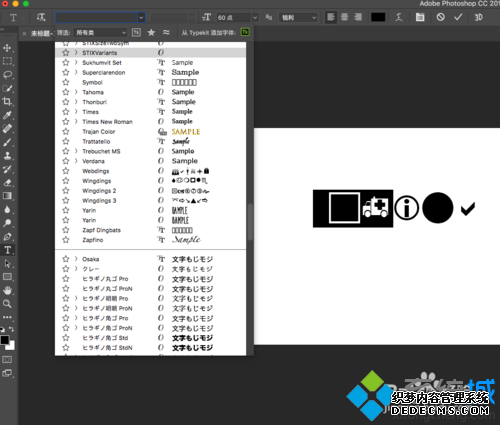Select the Eyedropper tool
The width and height of the screenshot is (500, 425).
point(7,115)
